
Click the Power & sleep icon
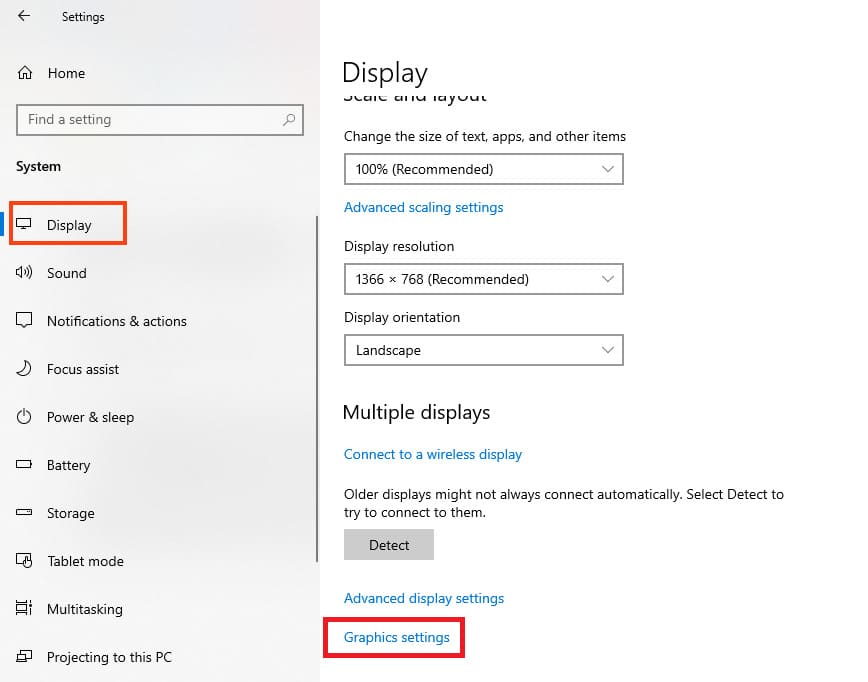25,417
